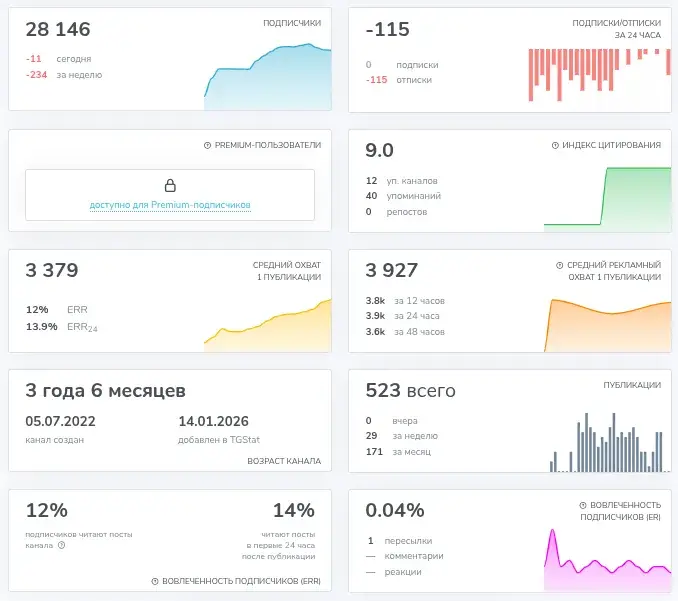This screenshot has height=601, width=678.
Task: Click TGStat added date '14.01.2026'
Action: pyautogui.click(x=214, y=421)
